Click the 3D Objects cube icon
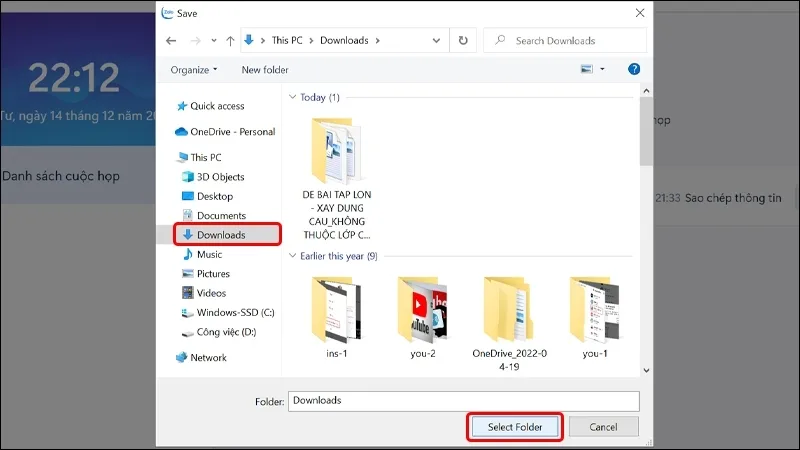Viewport: 800px width, 450px height. pos(187,177)
